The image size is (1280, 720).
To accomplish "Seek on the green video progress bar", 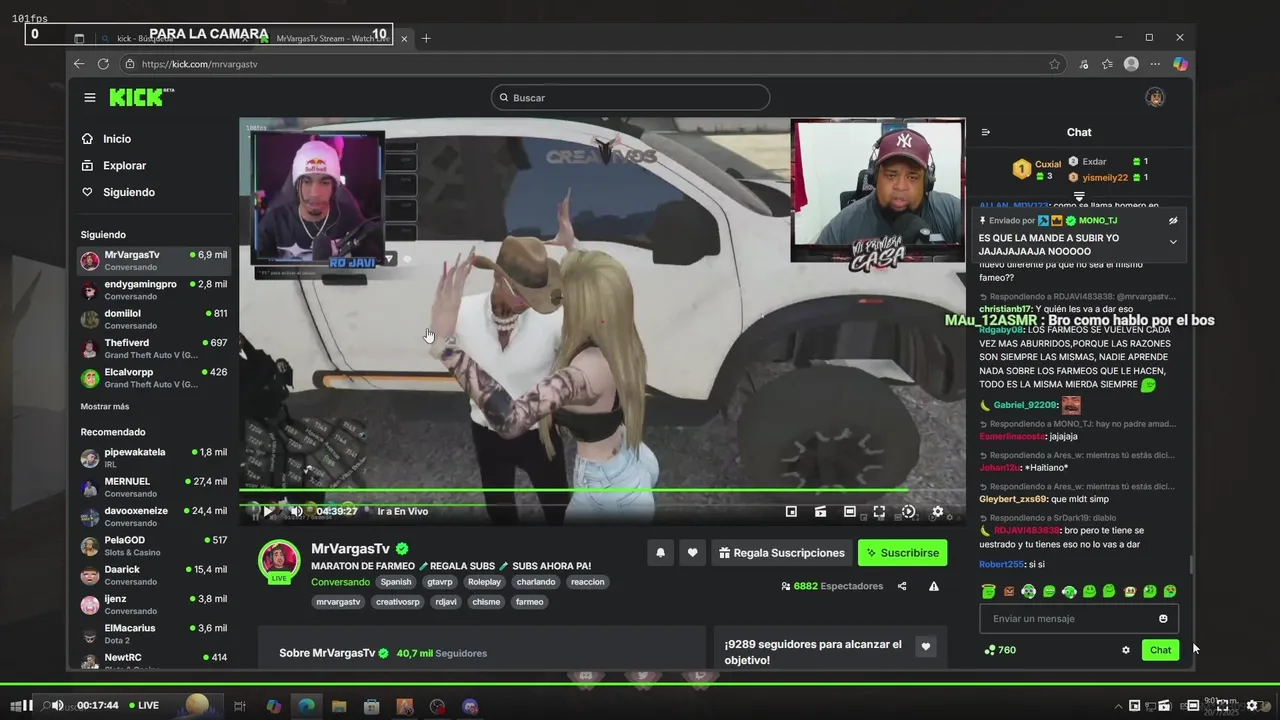I will click(x=602, y=490).
